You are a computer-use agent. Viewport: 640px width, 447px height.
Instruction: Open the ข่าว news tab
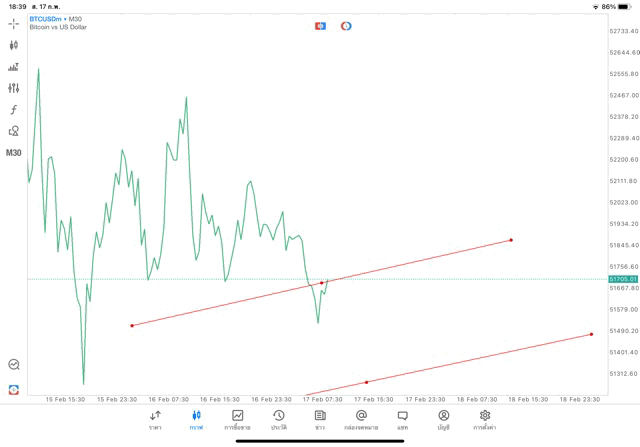pyautogui.click(x=320, y=419)
